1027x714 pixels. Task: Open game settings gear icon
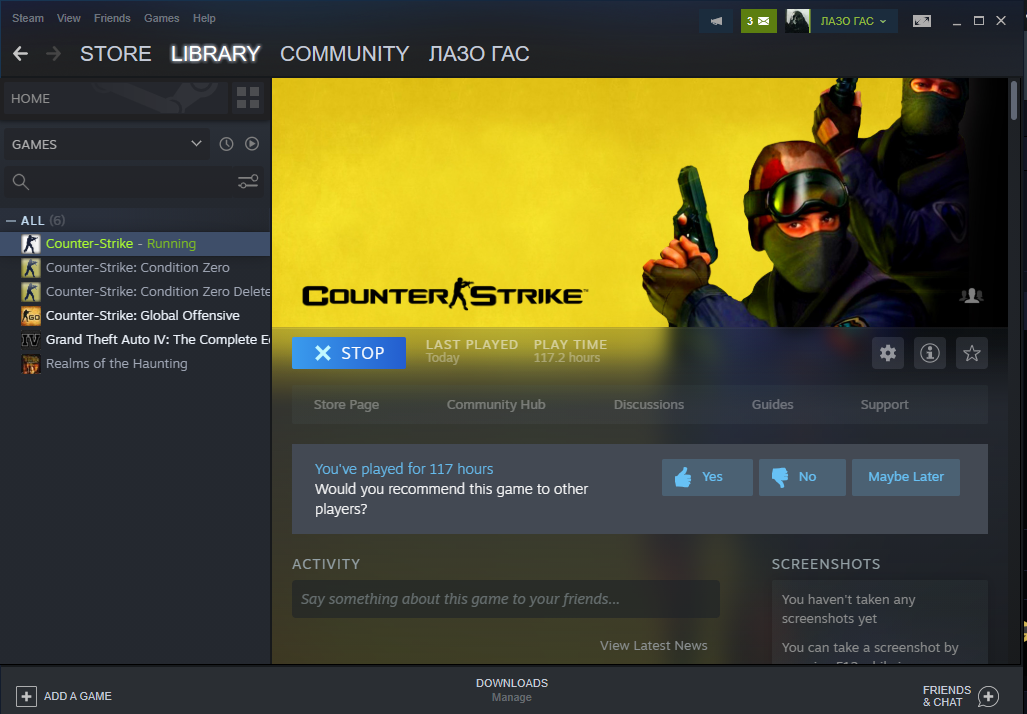tap(887, 353)
